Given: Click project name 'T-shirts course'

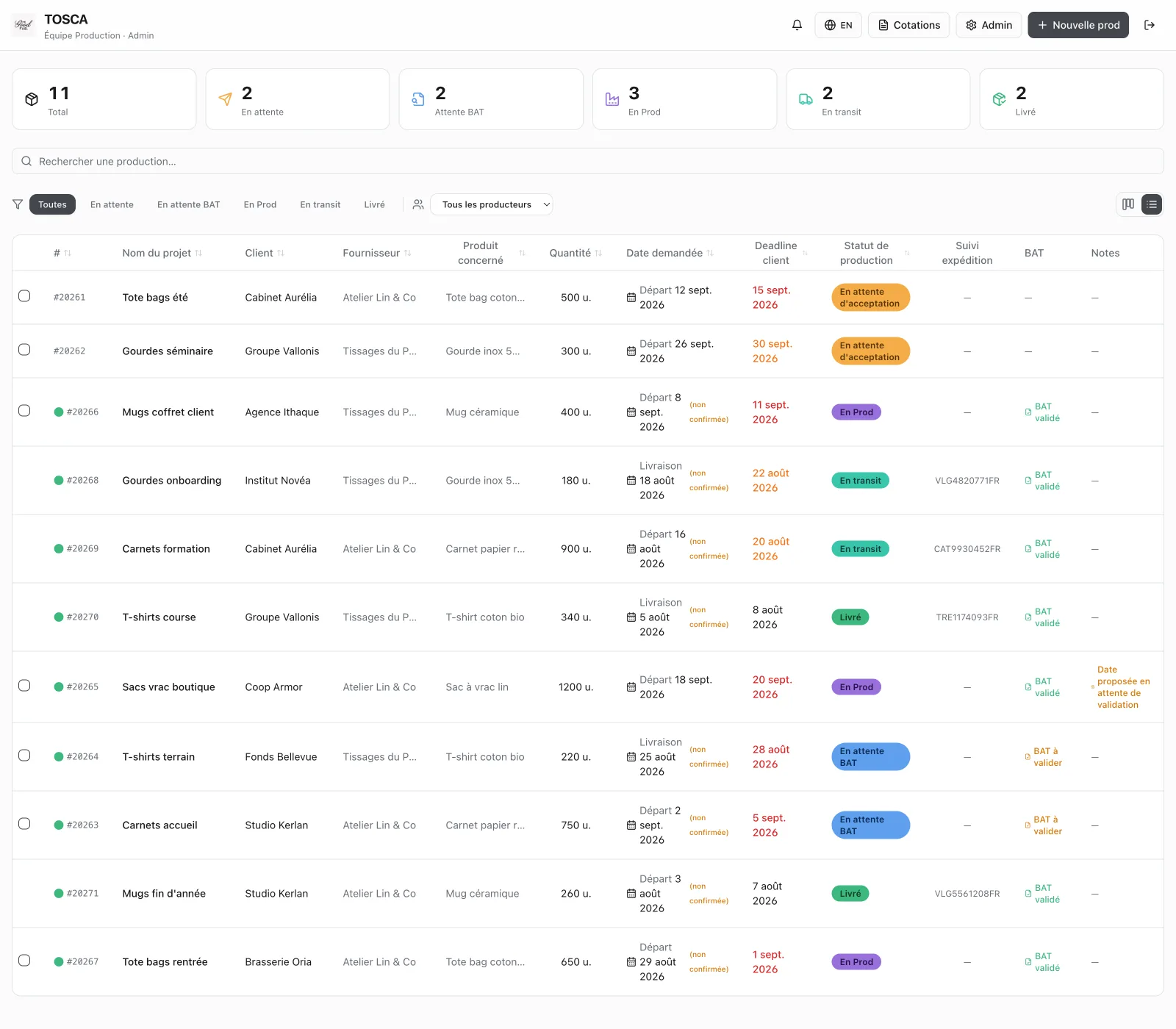Looking at the screenshot, I should (159, 617).
